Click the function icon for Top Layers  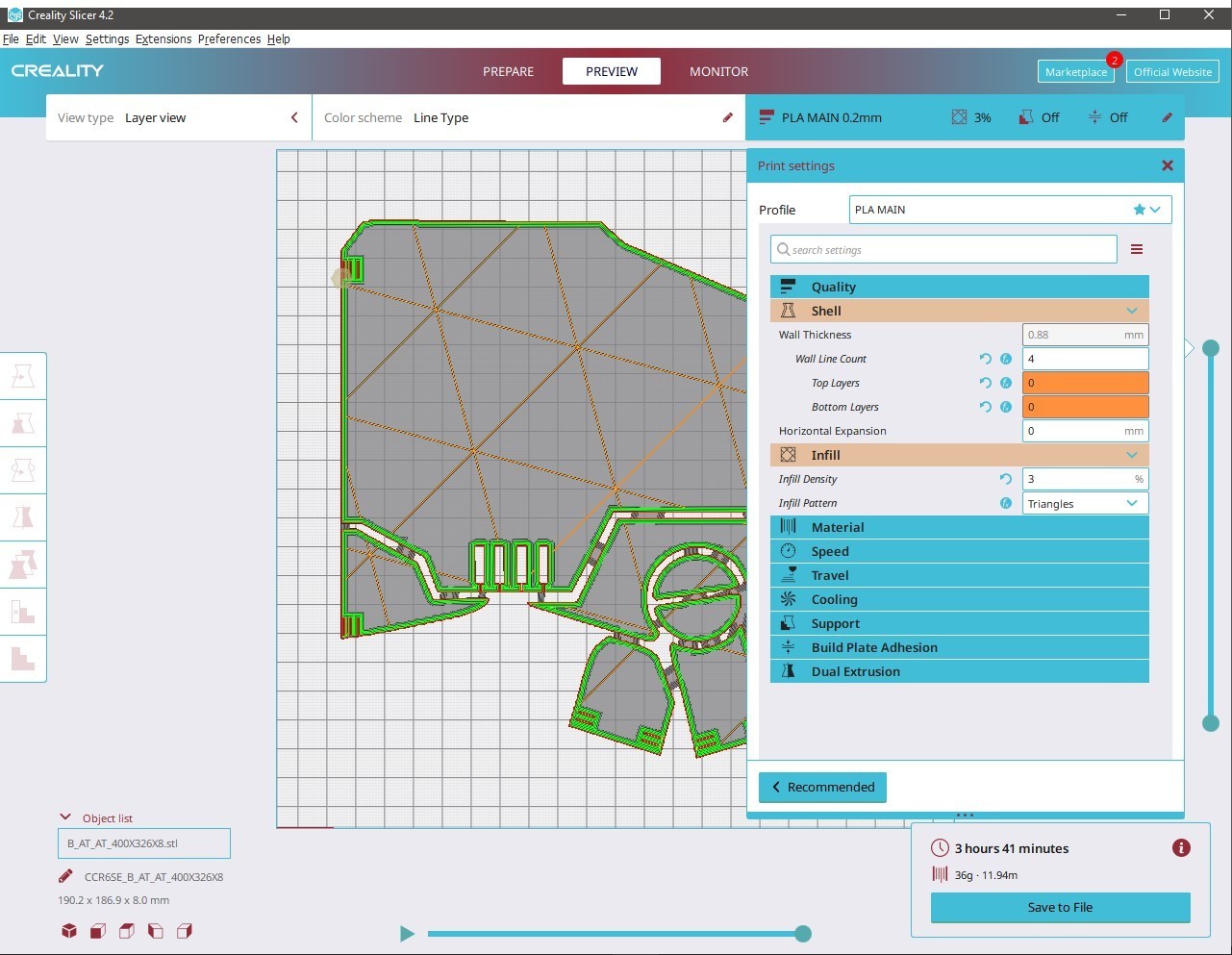[x=1006, y=383]
